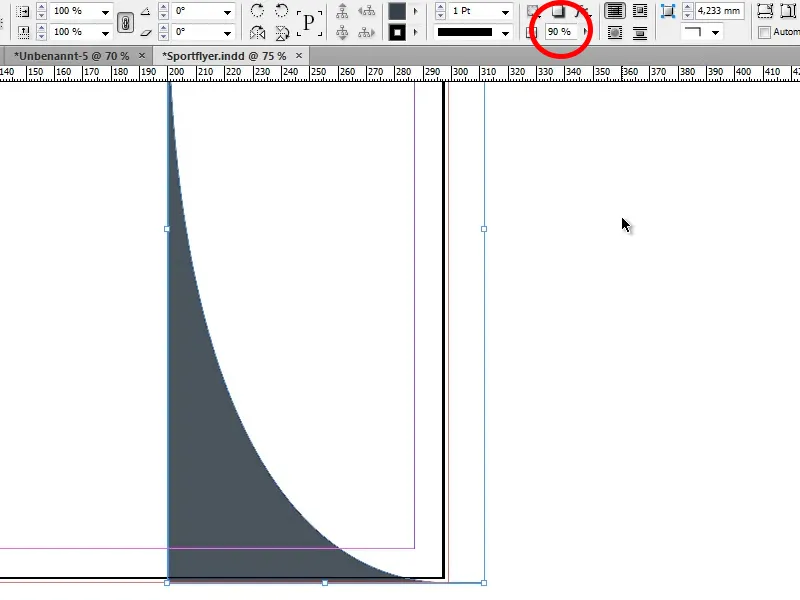Select next object icon
Viewport: 800px width, 600px height.
366,33
